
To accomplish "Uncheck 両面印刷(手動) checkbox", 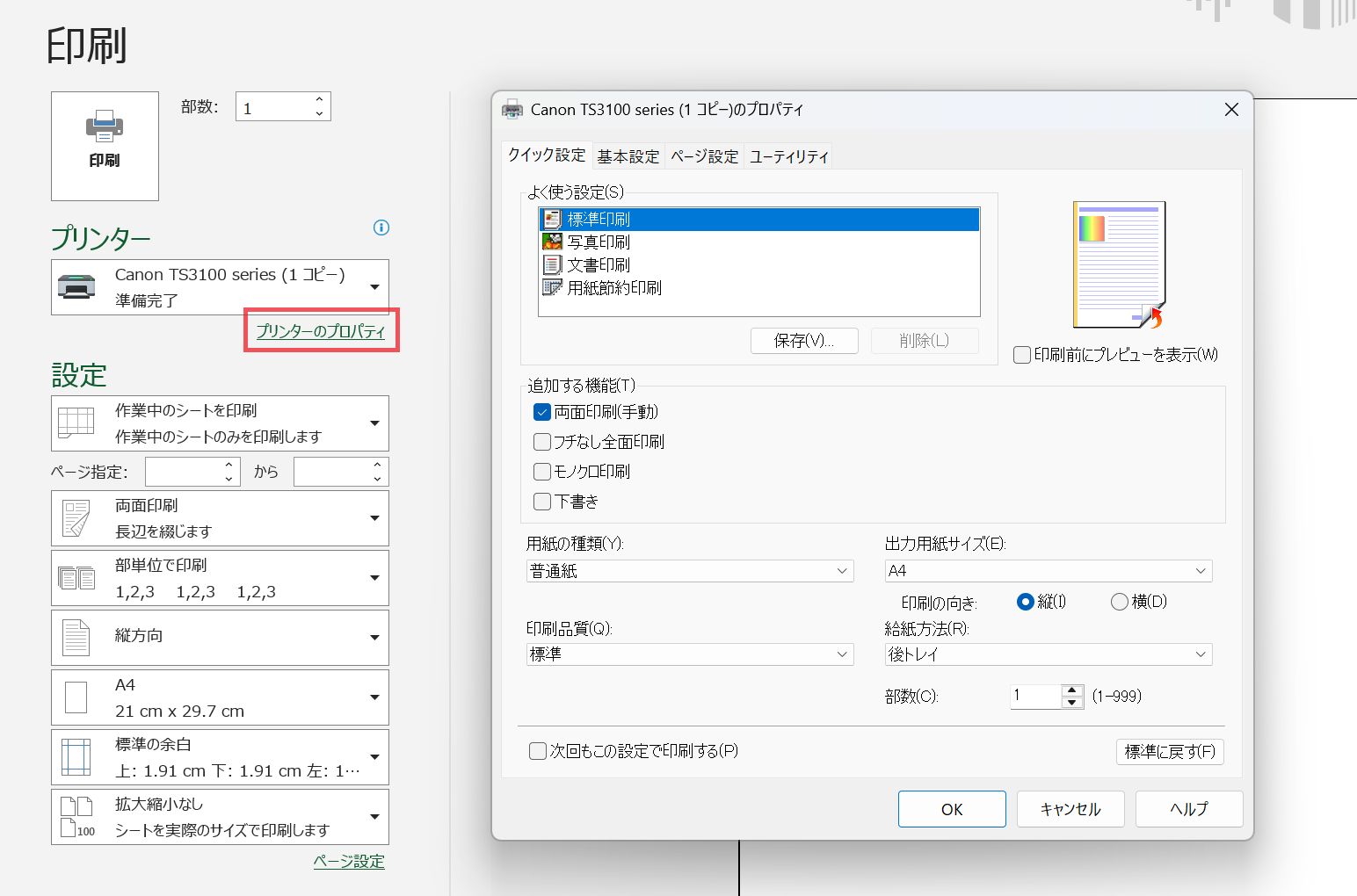I will pyautogui.click(x=542, y=412).
